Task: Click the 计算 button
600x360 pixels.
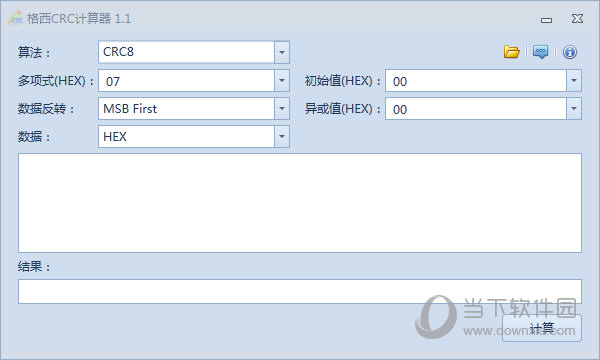Action: click(x=542, y=328)
